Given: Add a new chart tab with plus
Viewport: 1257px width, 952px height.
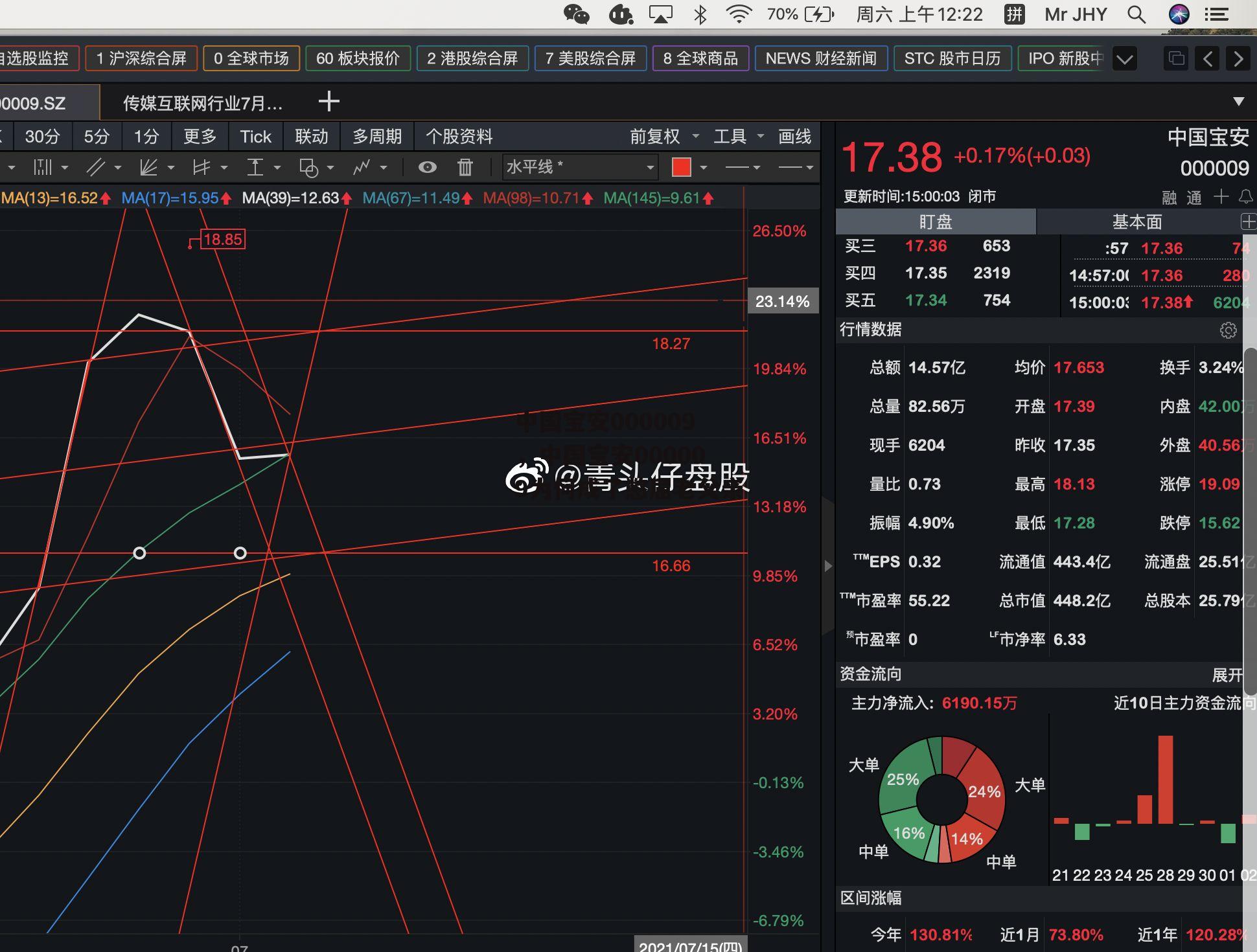Looking at the screenshot, I should click(x=329, y=101).
